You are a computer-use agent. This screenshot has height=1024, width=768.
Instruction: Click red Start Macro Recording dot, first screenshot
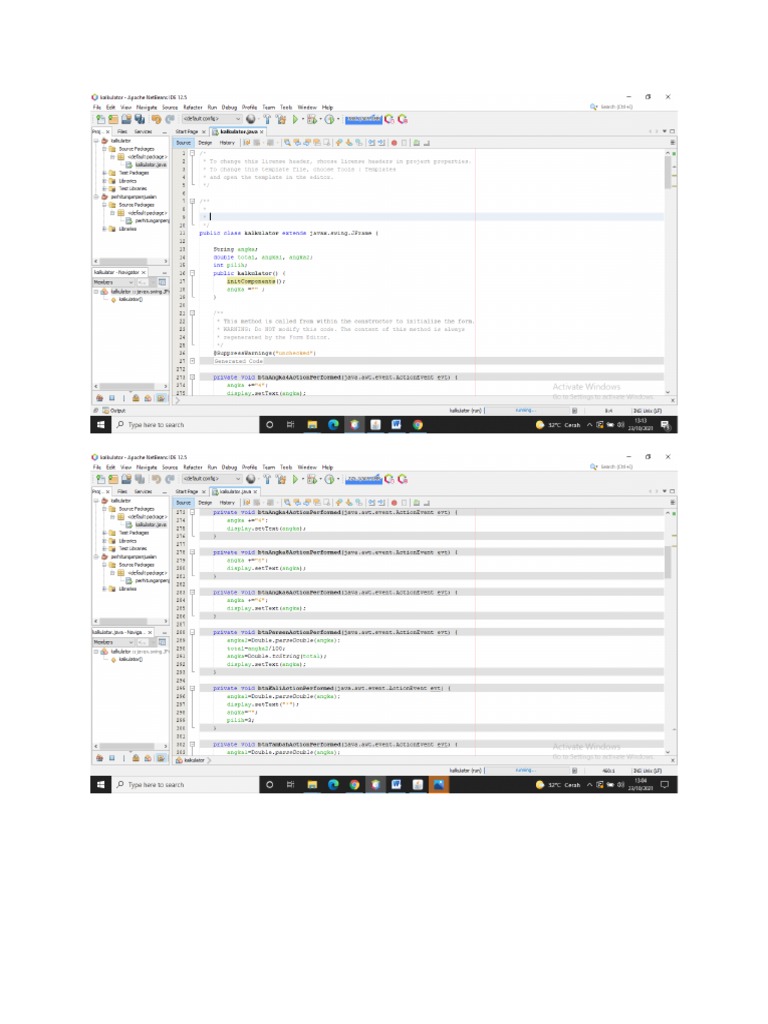[394, 142]
